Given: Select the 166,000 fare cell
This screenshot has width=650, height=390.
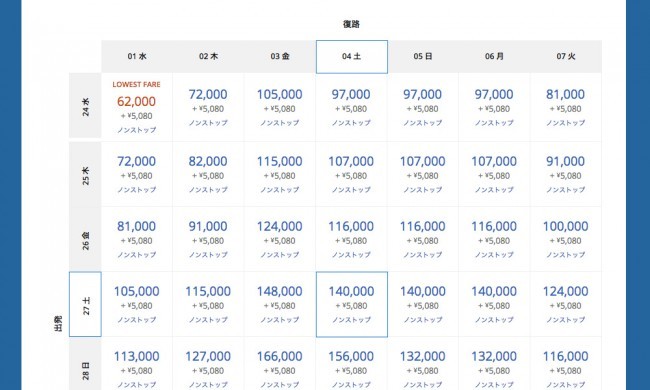Looking at the screenshot, I should (280, 363).
